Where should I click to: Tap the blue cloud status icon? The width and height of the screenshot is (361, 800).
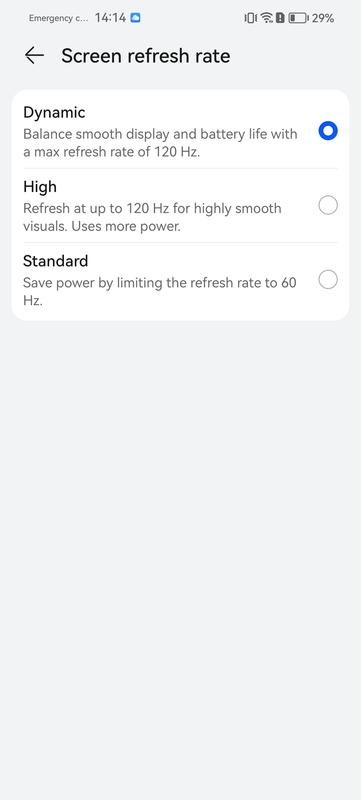coord(135,18)
